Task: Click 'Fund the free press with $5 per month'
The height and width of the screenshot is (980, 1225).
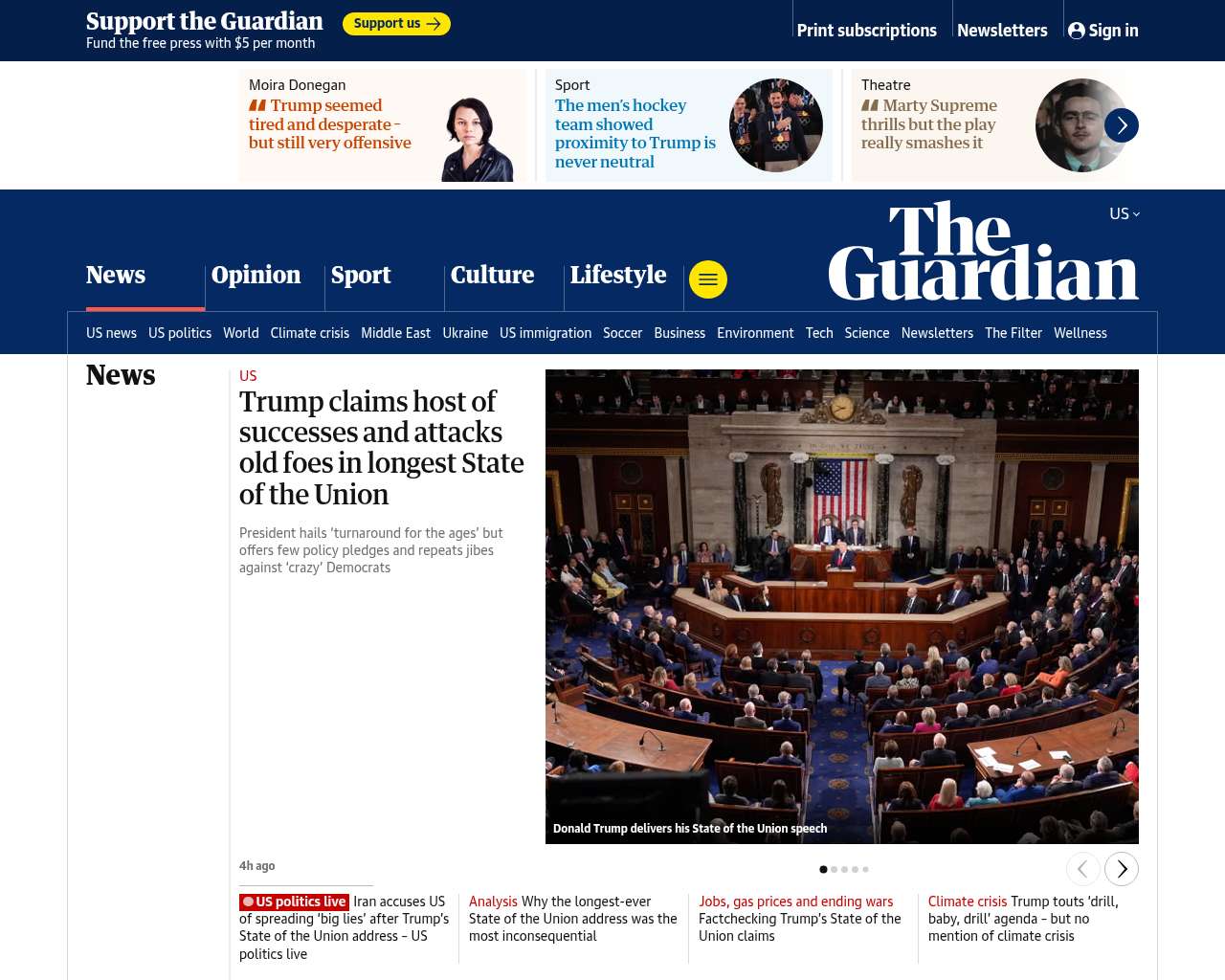Action: coord(201,43)
